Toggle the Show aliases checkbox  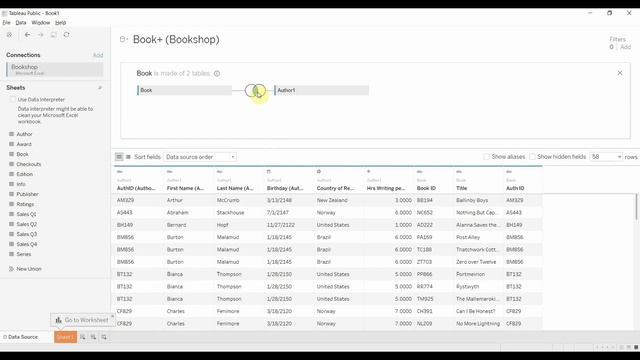click(x=487, y=157)
